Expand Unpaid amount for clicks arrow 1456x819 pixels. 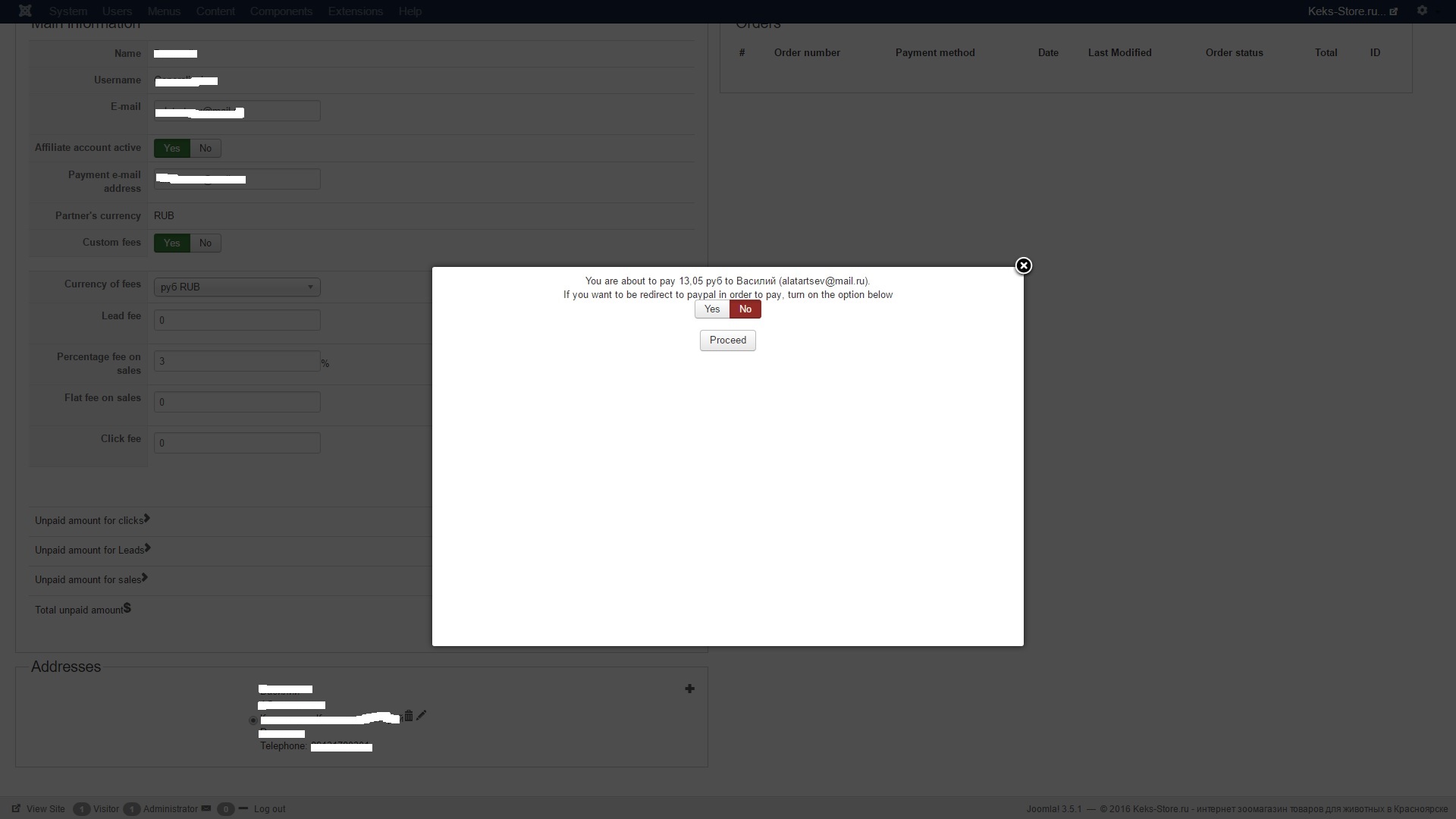[147, 519]
